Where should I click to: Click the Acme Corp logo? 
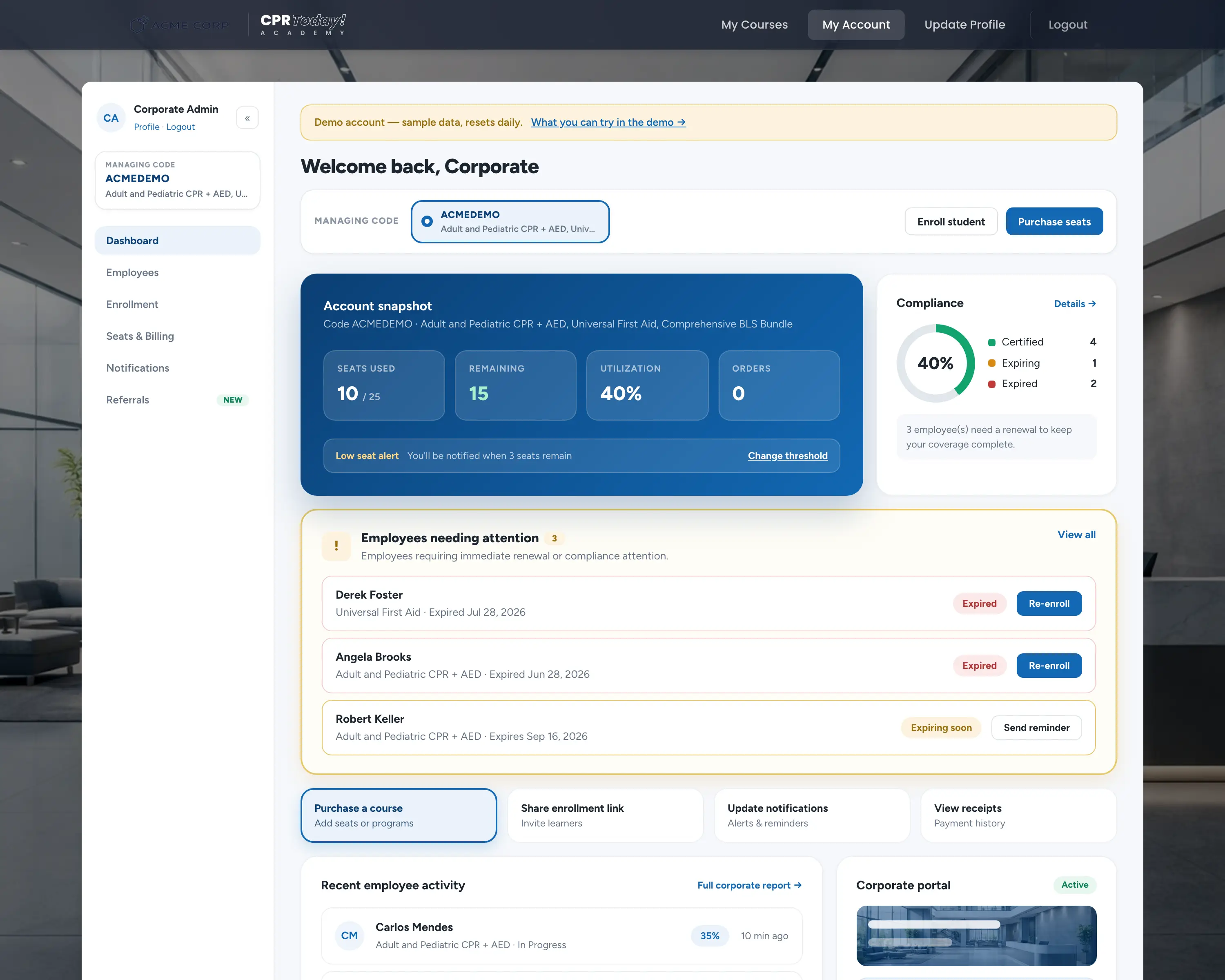click(x=179, y=25)
